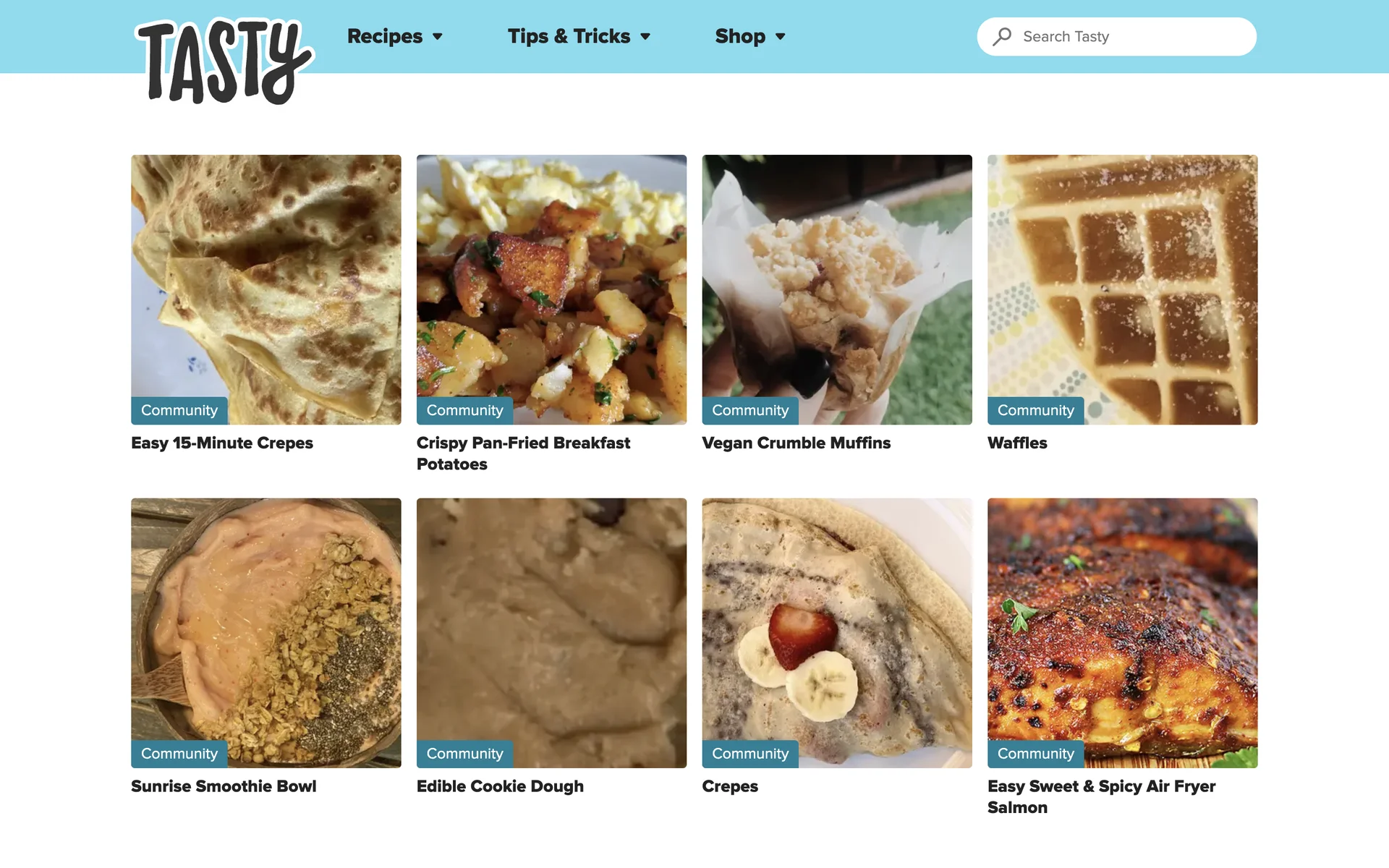Open Crispy Pan-Fried Breakfast Potatoes title link
1389x868 pixels.
pyautogui.click(x=523, y=454)
